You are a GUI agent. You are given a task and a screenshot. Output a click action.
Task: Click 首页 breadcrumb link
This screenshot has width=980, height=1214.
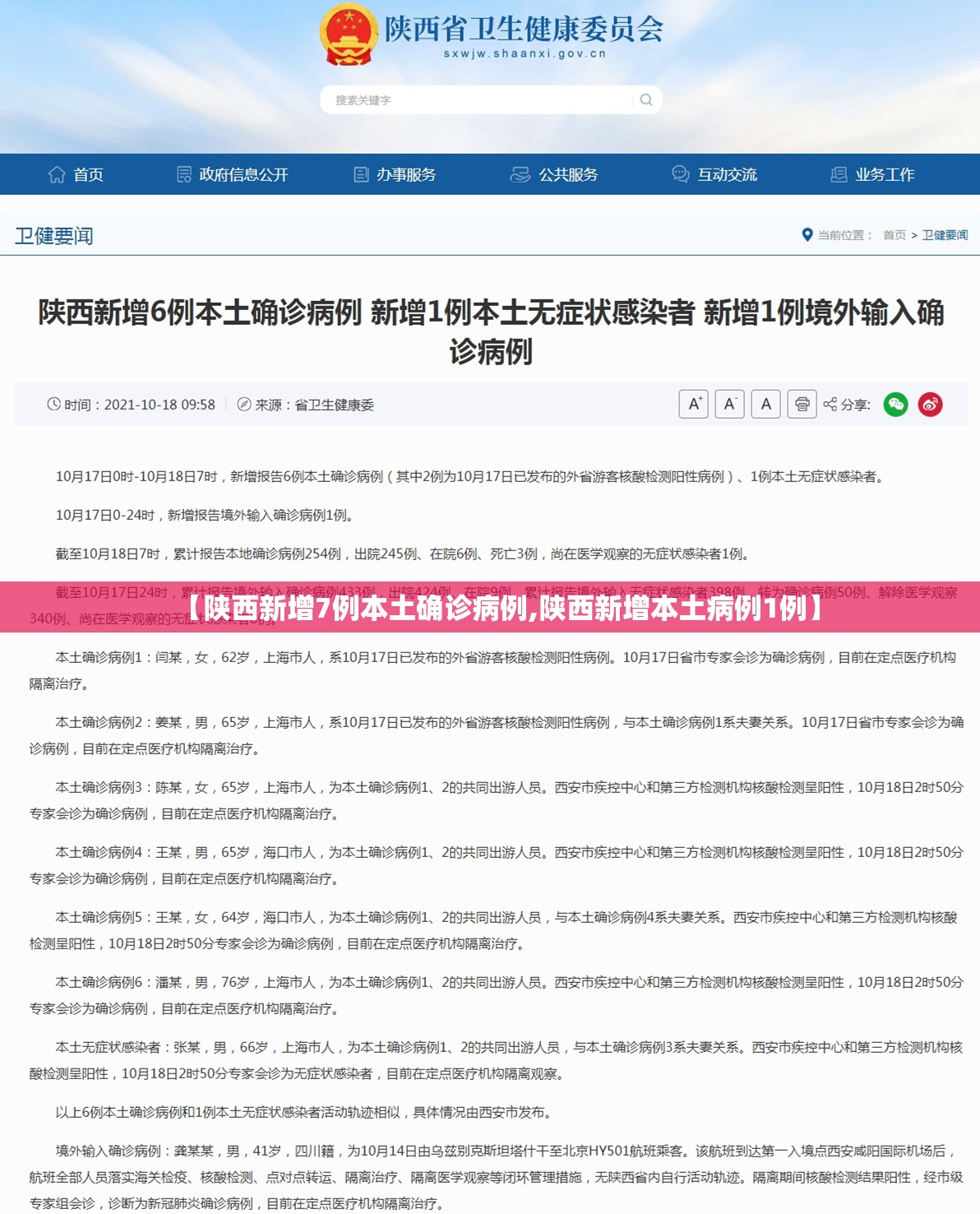click(x=894, y=235)
